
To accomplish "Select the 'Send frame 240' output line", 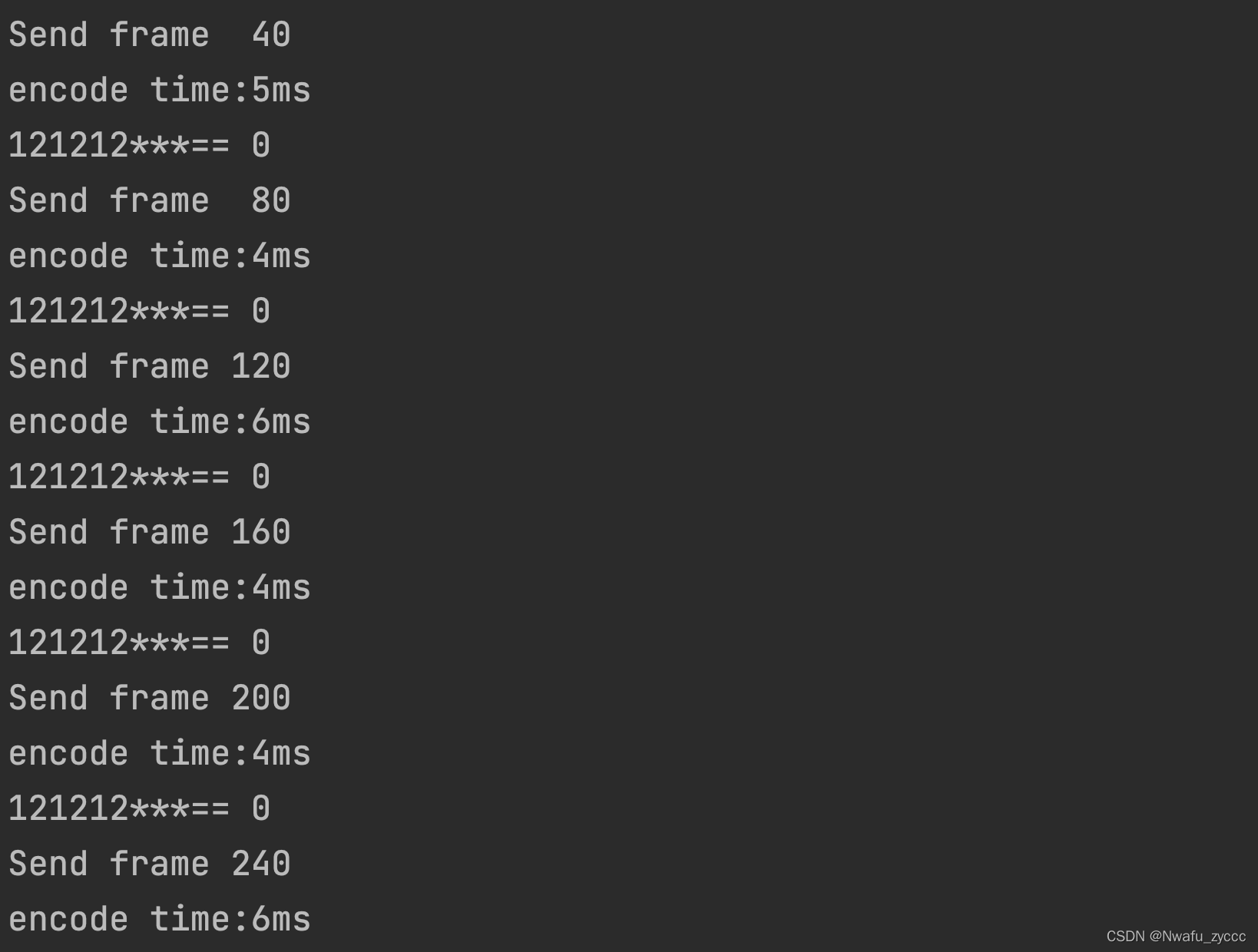I will click(149, 864).
